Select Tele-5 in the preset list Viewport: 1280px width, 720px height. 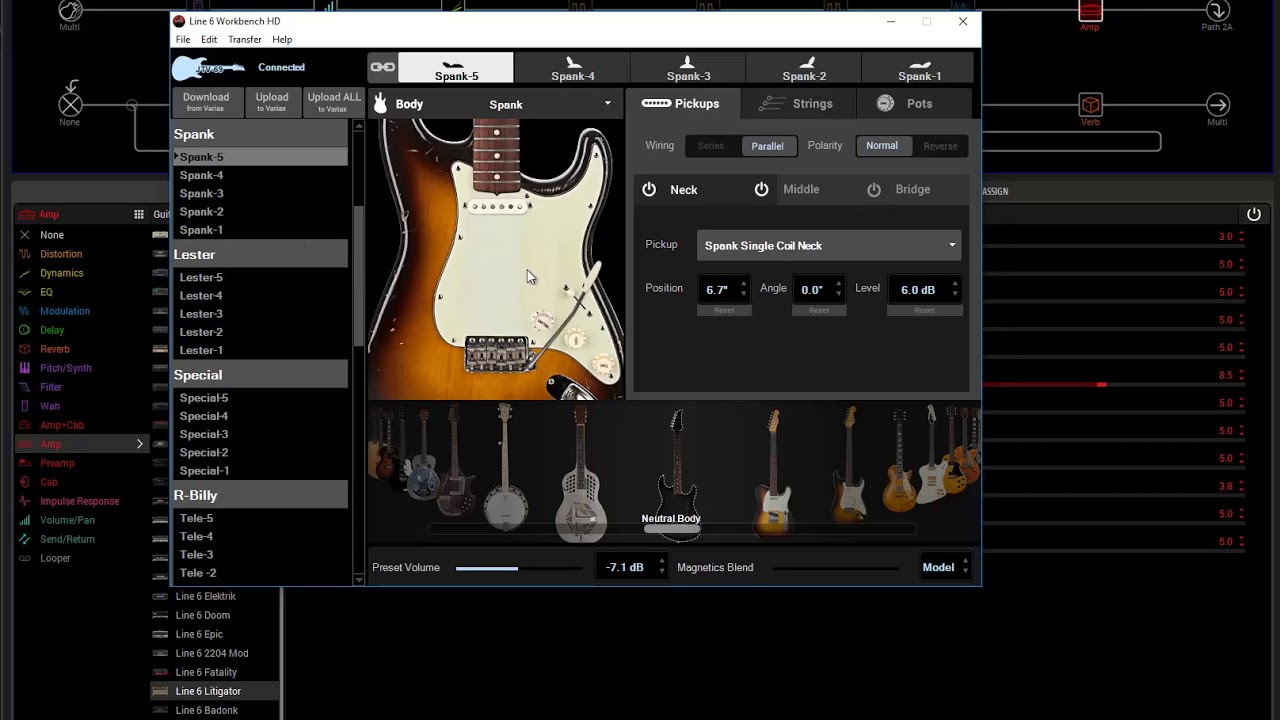(196, 518)
